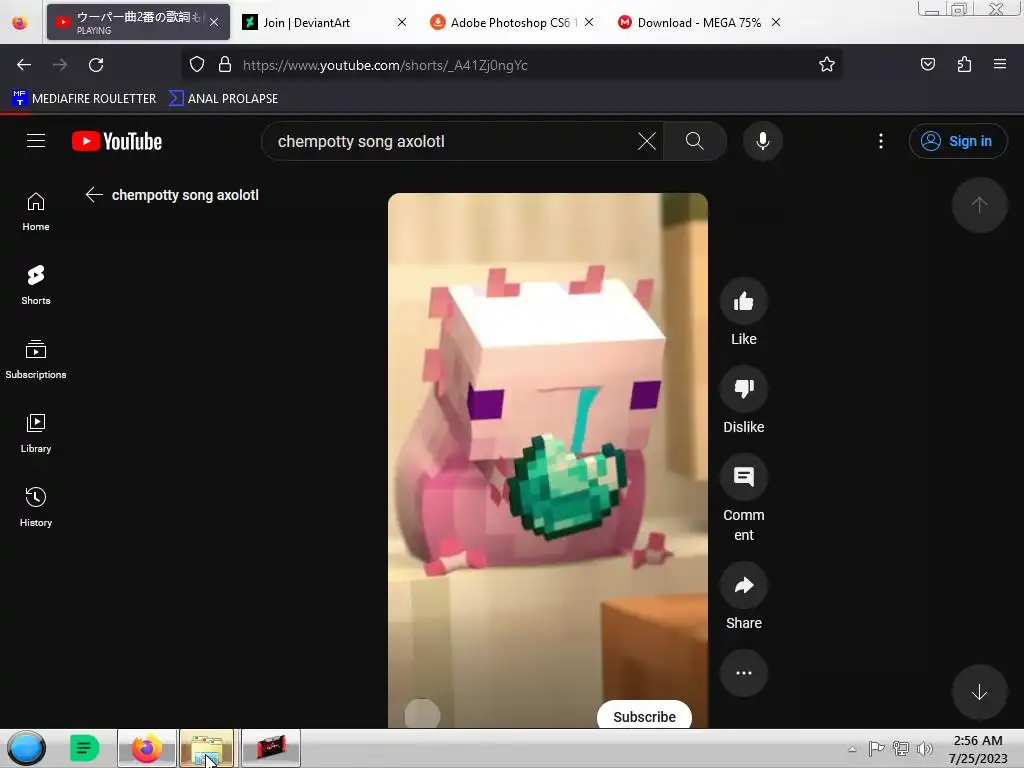Screen dimensions: 1024x768
Task: Open the Comment section icon
Action: 743,477
